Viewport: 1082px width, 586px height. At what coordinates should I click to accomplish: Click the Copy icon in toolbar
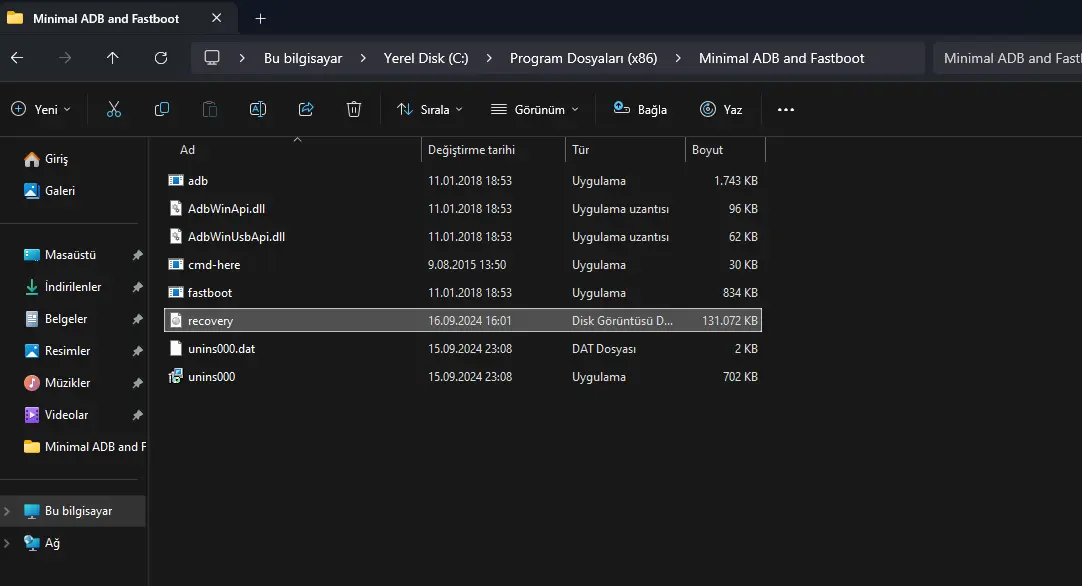tap(161, 109)
